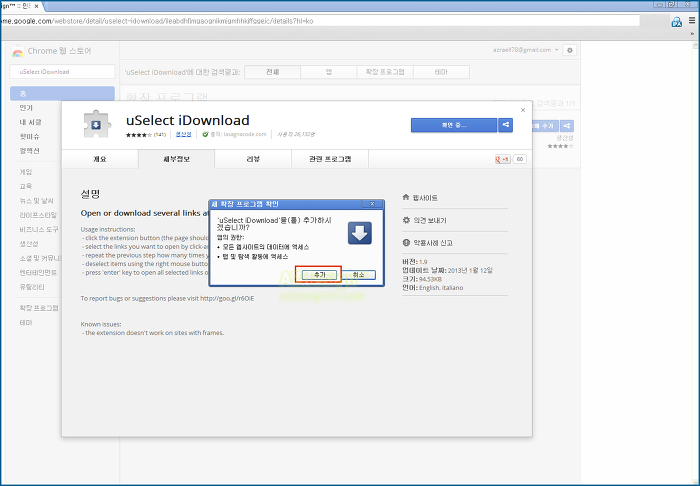Open 테마 in the sidebar
Screen dimensions: 700x486
coord(25,322)
